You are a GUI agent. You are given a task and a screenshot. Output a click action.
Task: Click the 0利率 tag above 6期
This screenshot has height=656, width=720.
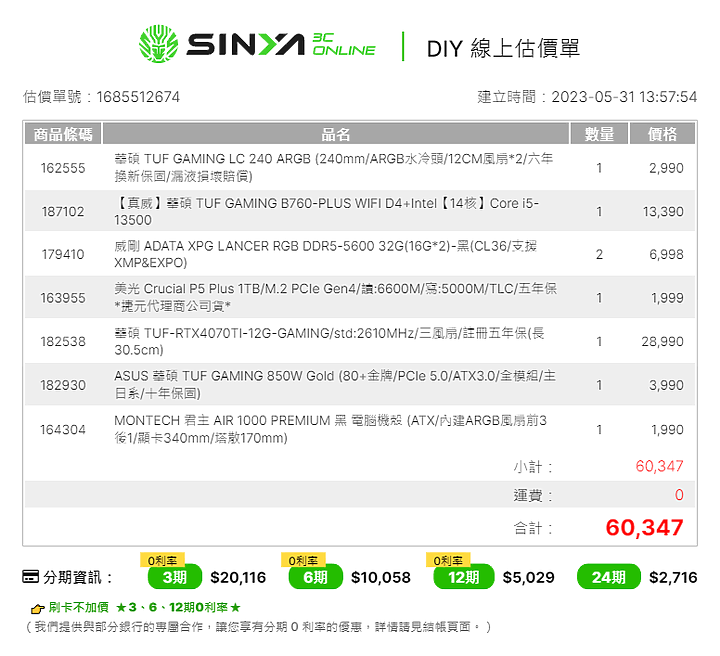(x=303, y=560)
